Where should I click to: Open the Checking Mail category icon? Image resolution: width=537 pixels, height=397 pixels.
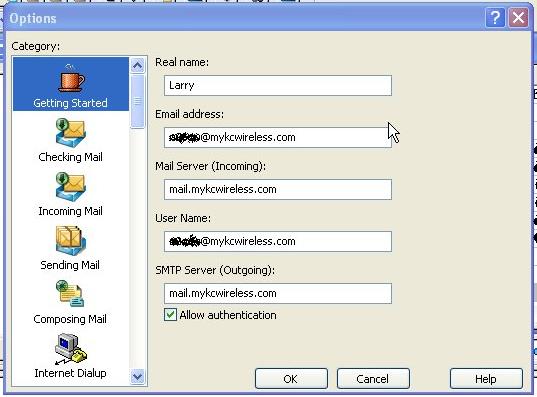(x=70, y=133)
